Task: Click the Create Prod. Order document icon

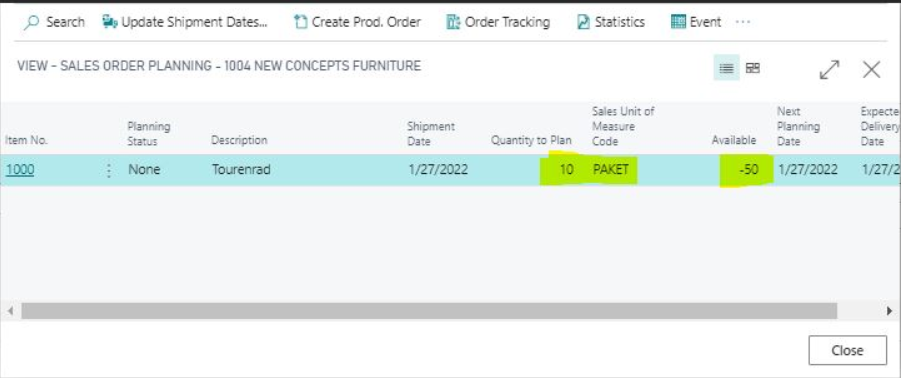Action: point(300,22)
